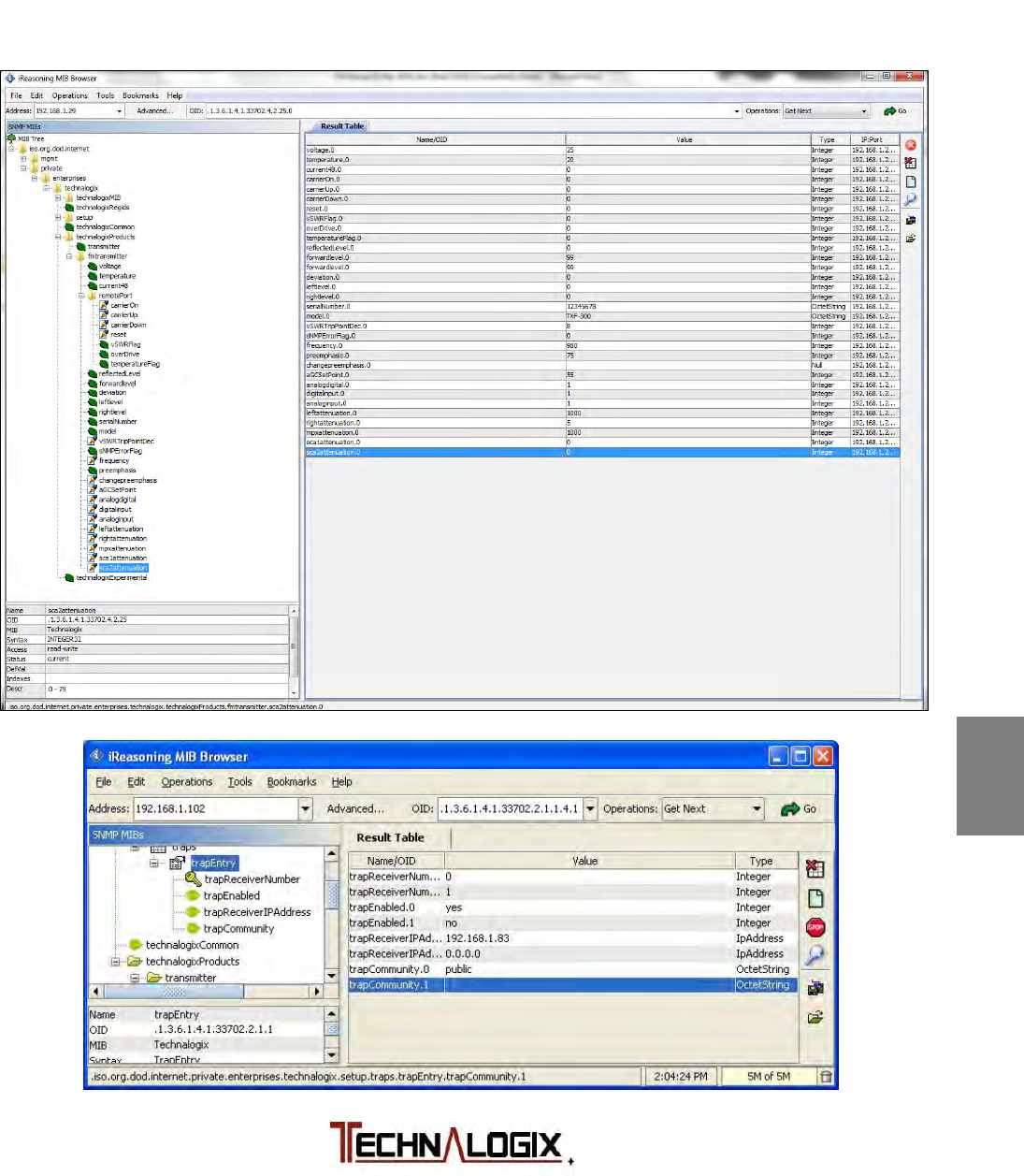1024x1176 pixels.
Task: Select the trapCommunity.0 row with value public
Action: click(x=573, y=969)
